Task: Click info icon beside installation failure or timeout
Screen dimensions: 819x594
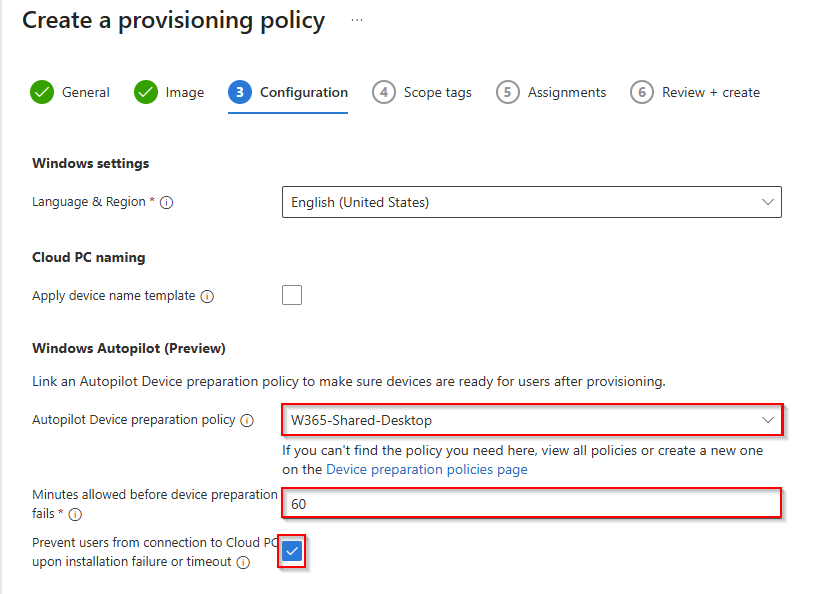Action: coord(241,563)
